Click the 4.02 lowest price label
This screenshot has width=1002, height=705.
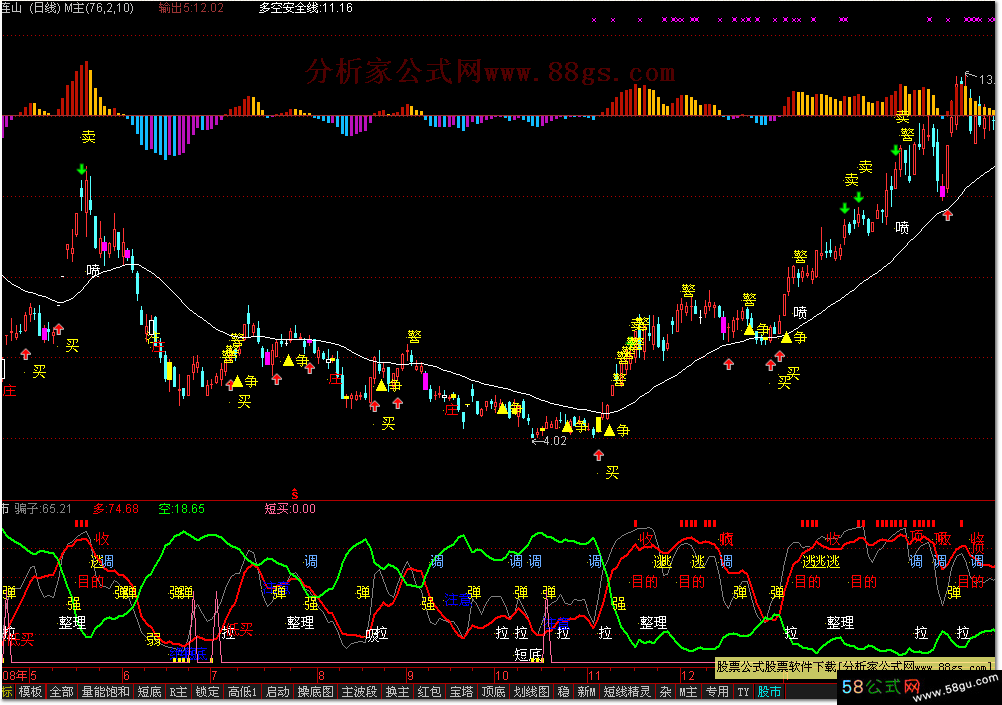(555, 440)
